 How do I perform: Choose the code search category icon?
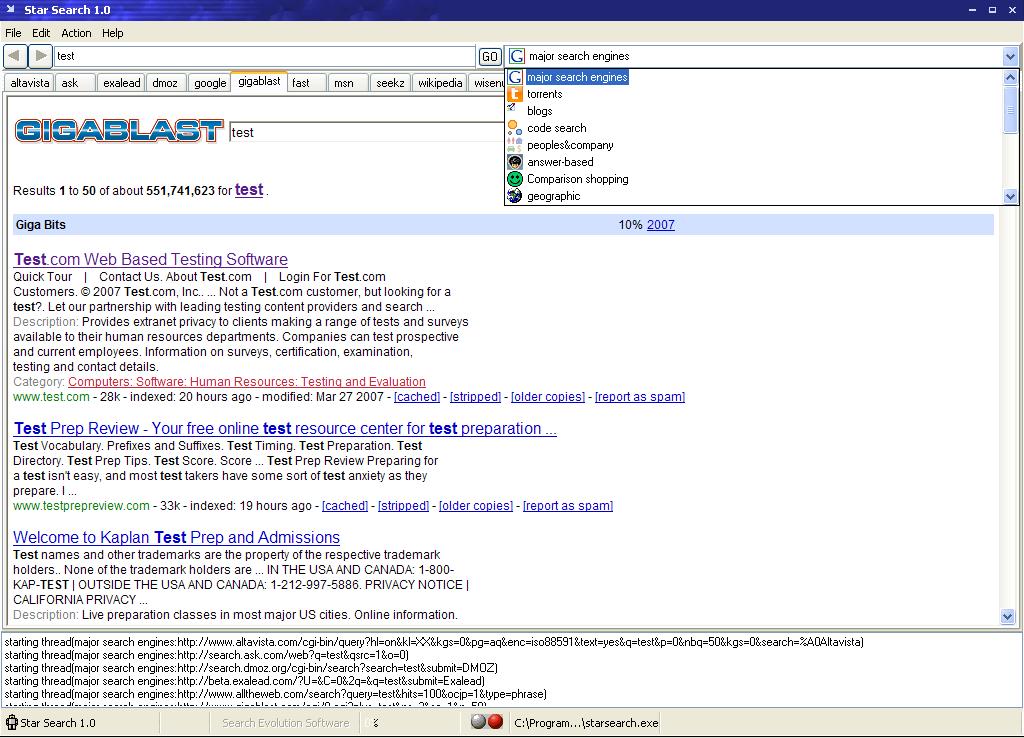pyautogui.click(x=515, y=128)
